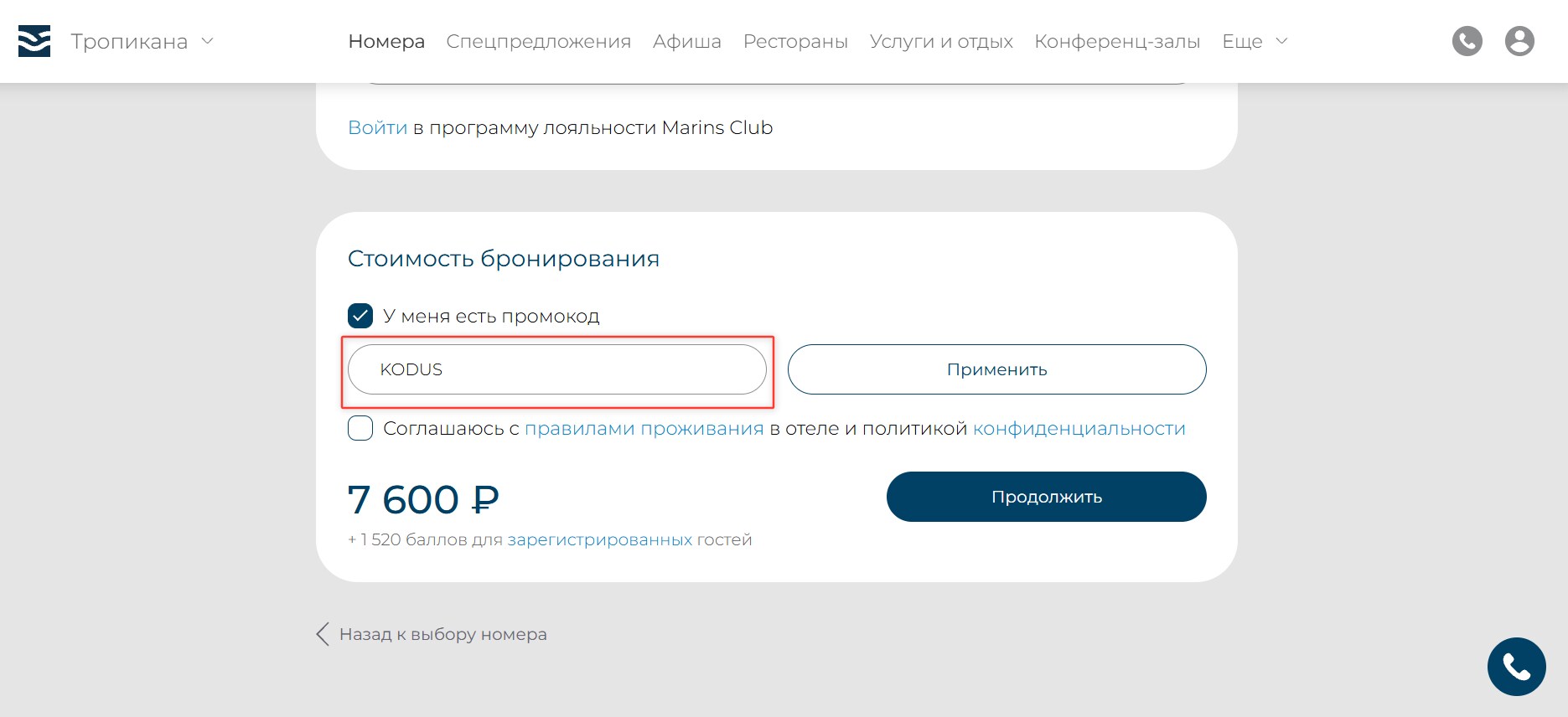The width and height of the screenshot is (1568, 717).
Task: Click the hotel wave logo icon
Action: 34,41
